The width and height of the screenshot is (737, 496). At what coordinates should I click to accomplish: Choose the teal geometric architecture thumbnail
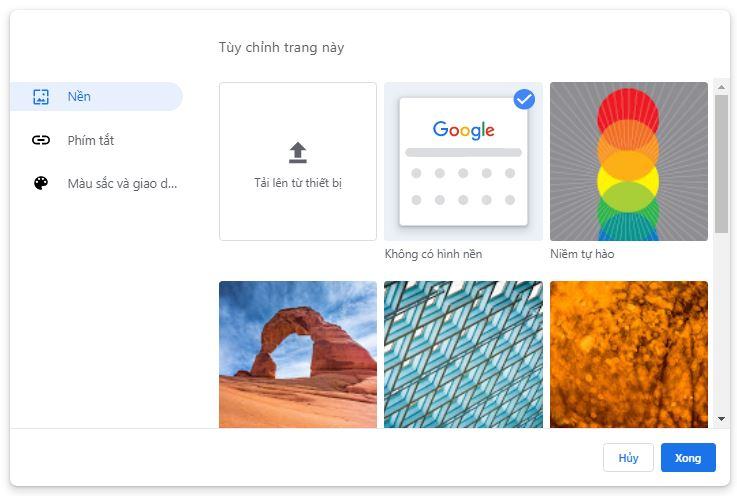463,354
